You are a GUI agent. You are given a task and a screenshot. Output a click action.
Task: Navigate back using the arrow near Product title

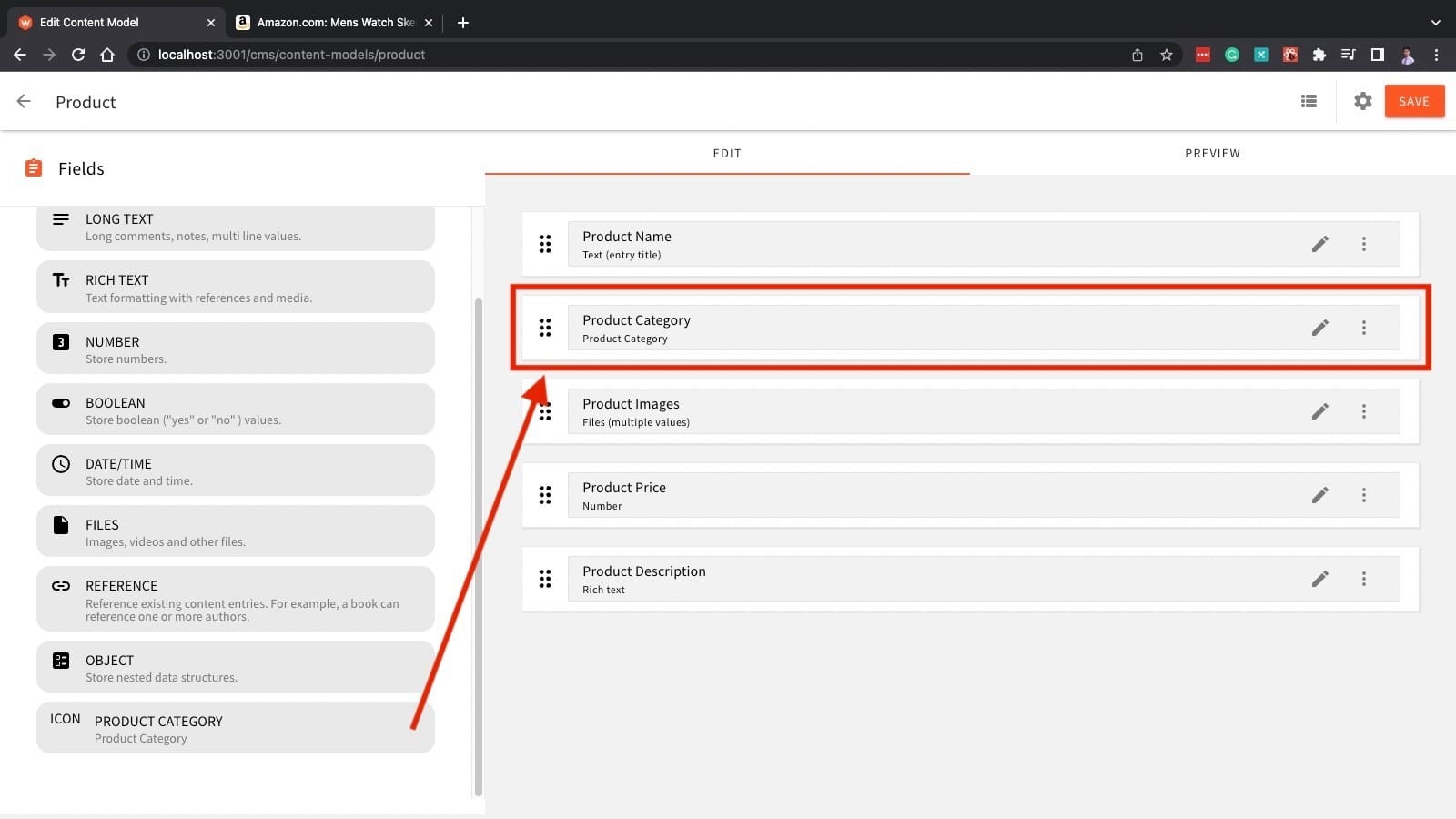pos(23,101)
